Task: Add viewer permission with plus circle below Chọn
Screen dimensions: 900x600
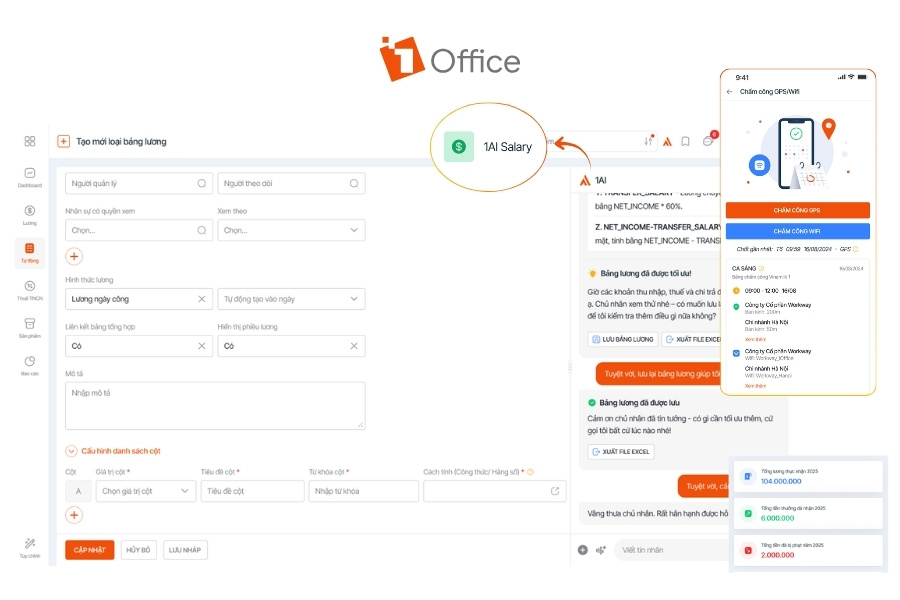Action: point(74,256)
